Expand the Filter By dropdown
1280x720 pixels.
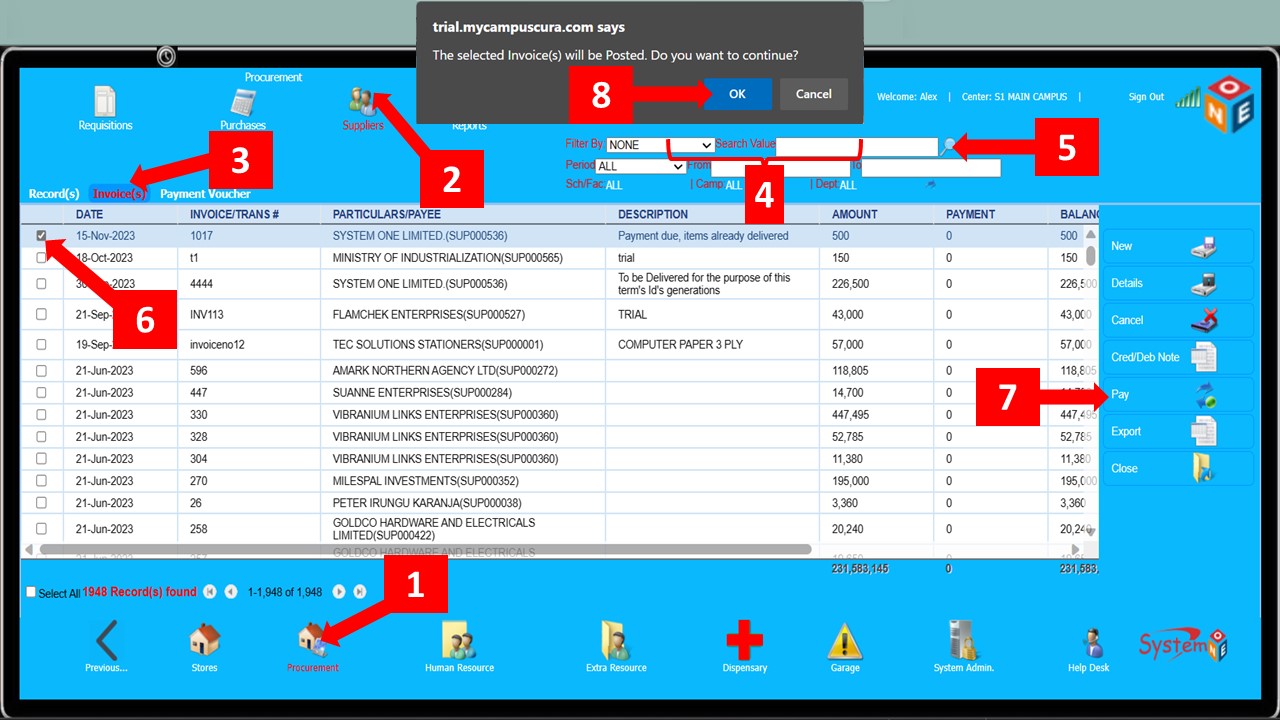[660, 145]
